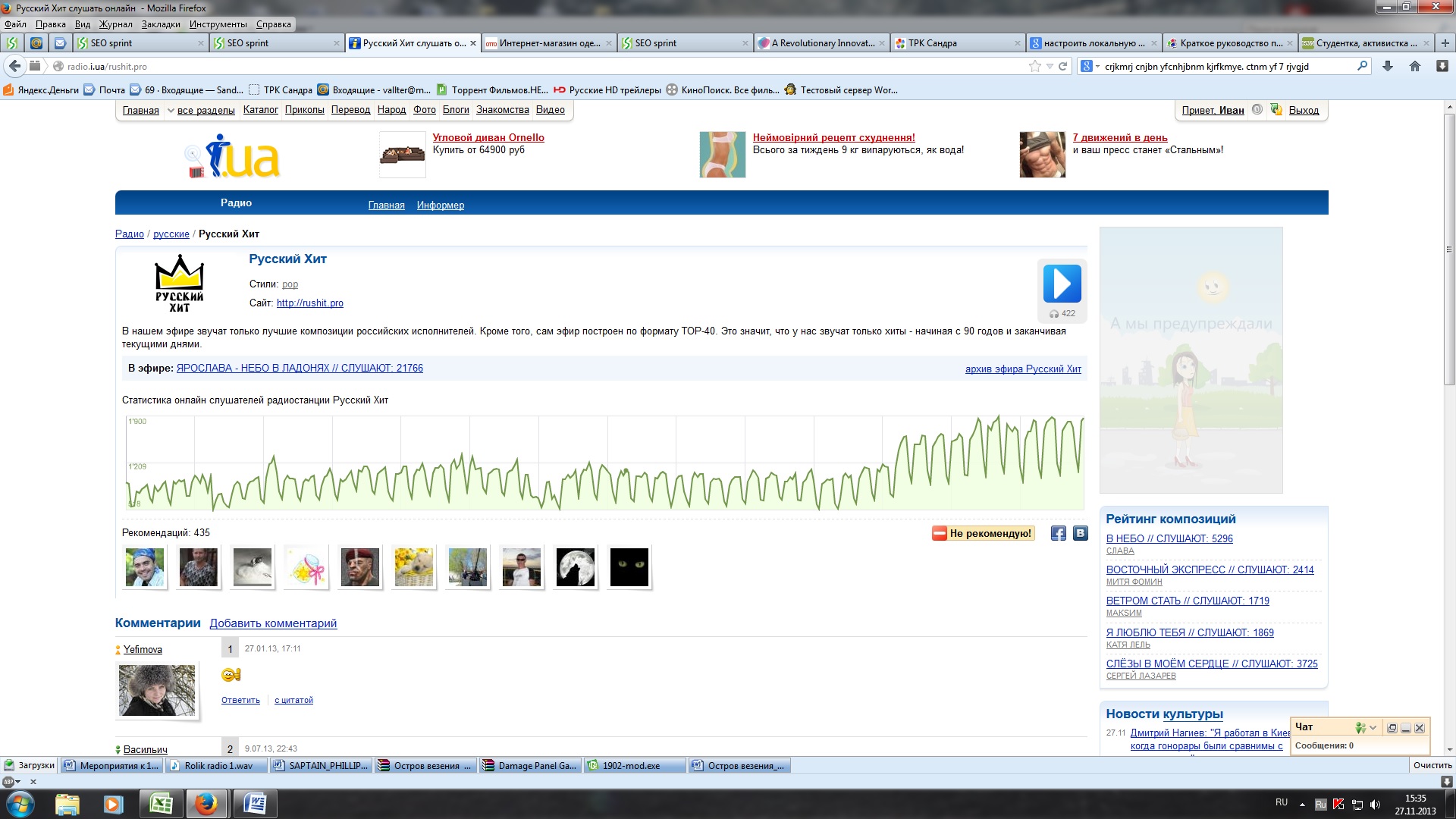This screenshot has height=819, width=1456.
Task: Click Добавить комментарий link
Action: coord(273,623)
